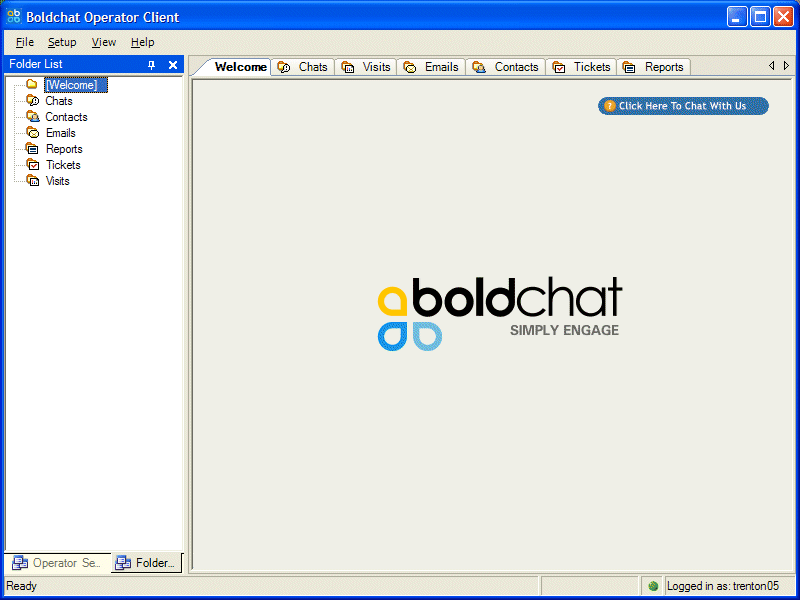Screen dimensions: 800x600
Task: Pin the Folder List panel
Action: point(152,65)
